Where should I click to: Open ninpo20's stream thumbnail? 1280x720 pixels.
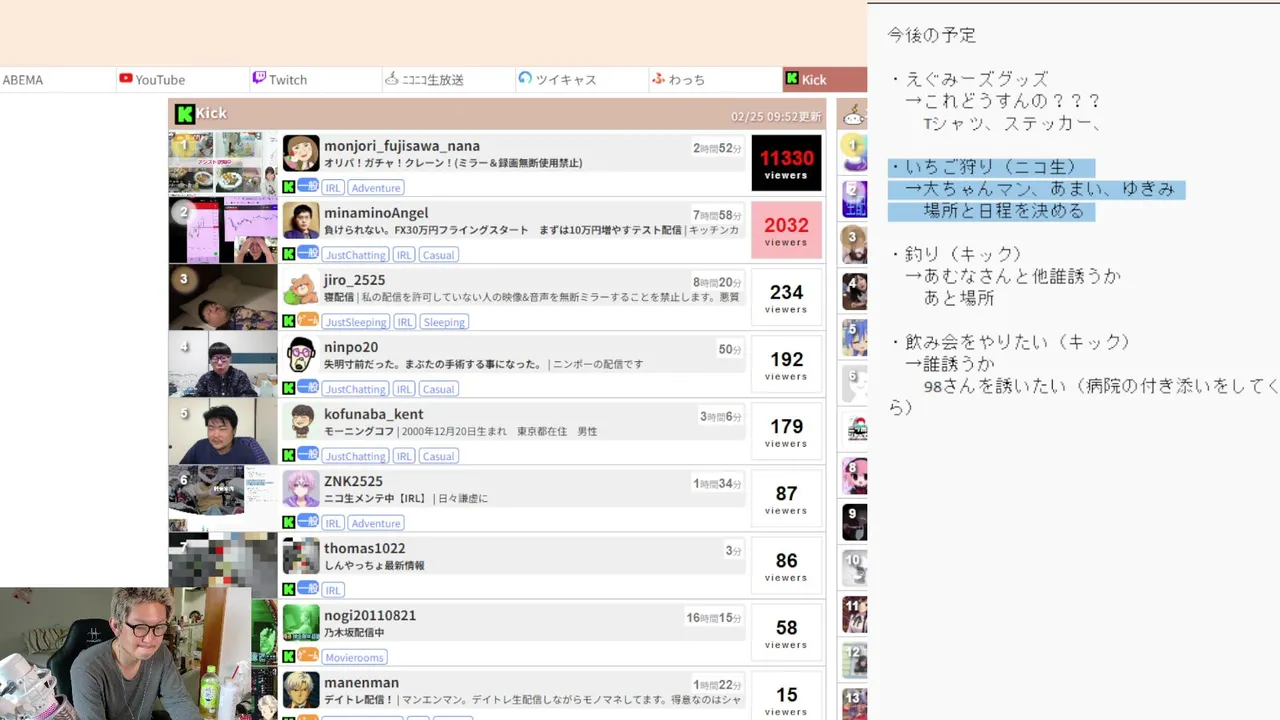click(x=223, y=364)
